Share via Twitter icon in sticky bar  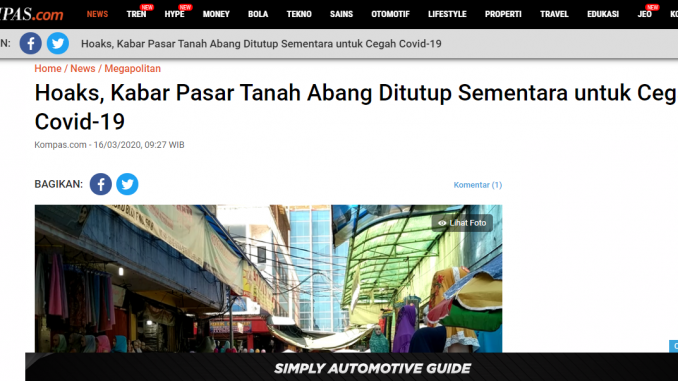tap(58, 43)
